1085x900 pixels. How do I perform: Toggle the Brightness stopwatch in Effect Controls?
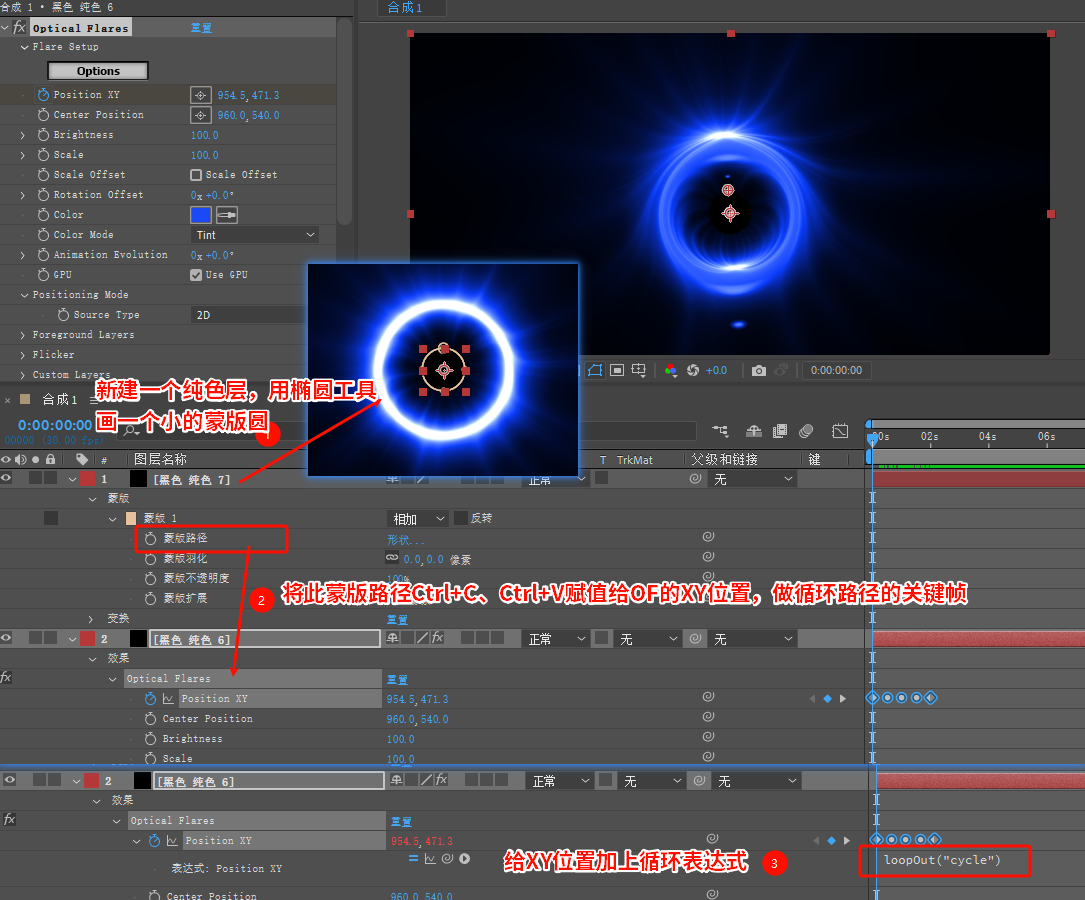[x=44, y=135]
